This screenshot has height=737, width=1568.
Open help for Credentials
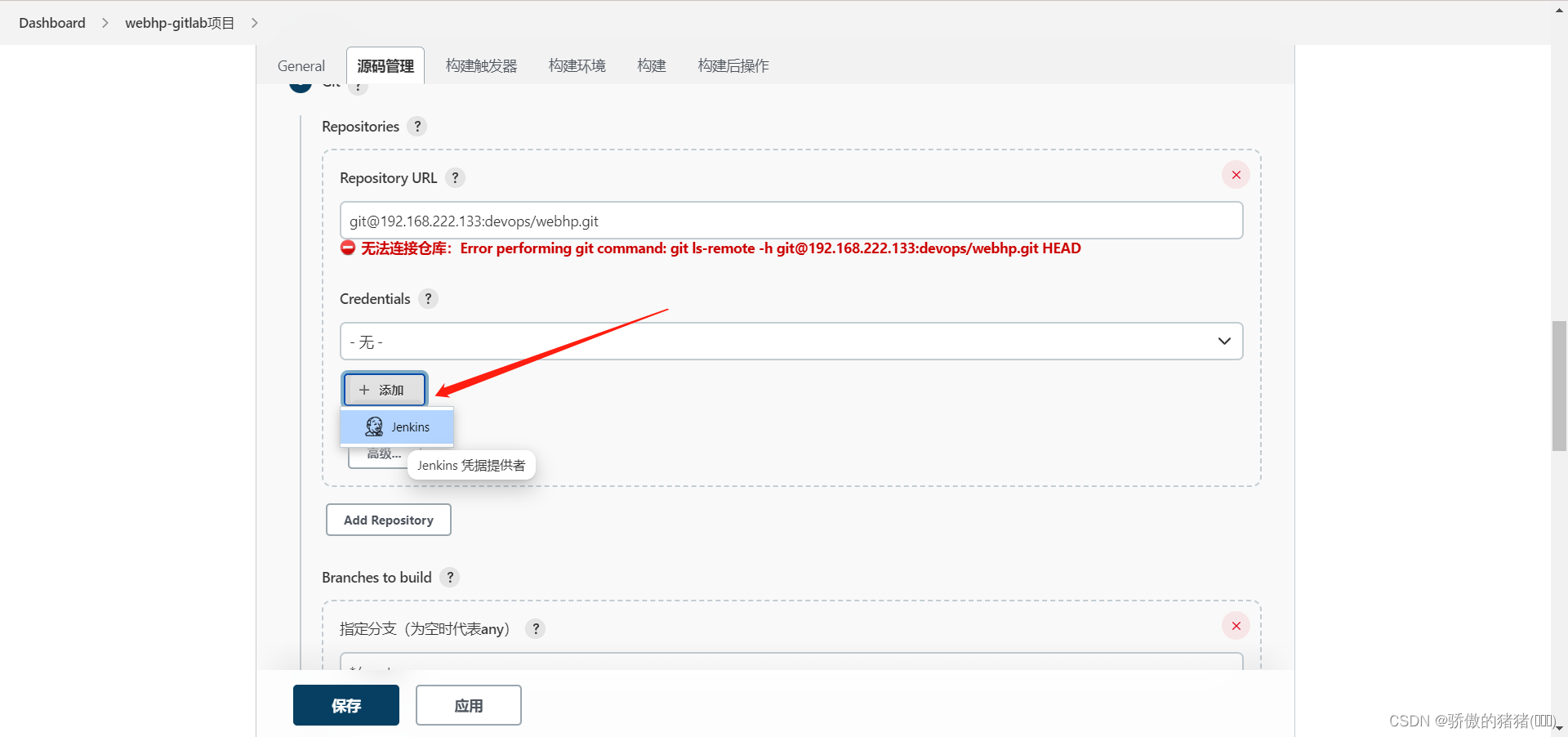coord(428,298)
